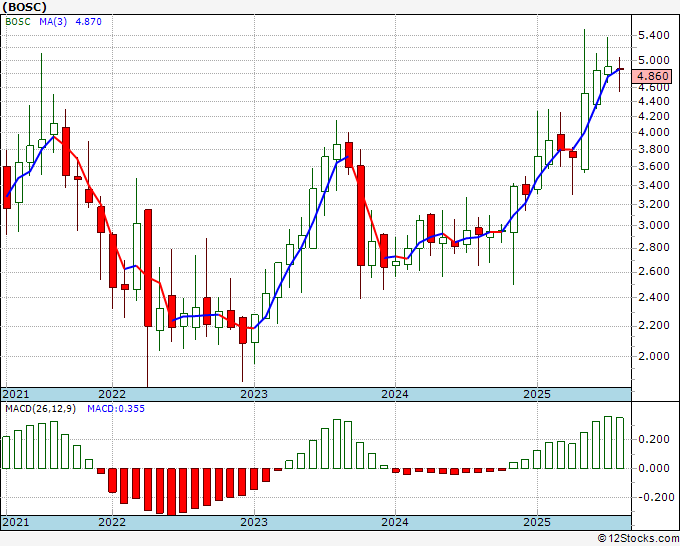Open the 12Stocks.com watermark link
Image resolution: width=680 pixels, height=546 pixels.
pyautogui.click(x=636, y=538)
